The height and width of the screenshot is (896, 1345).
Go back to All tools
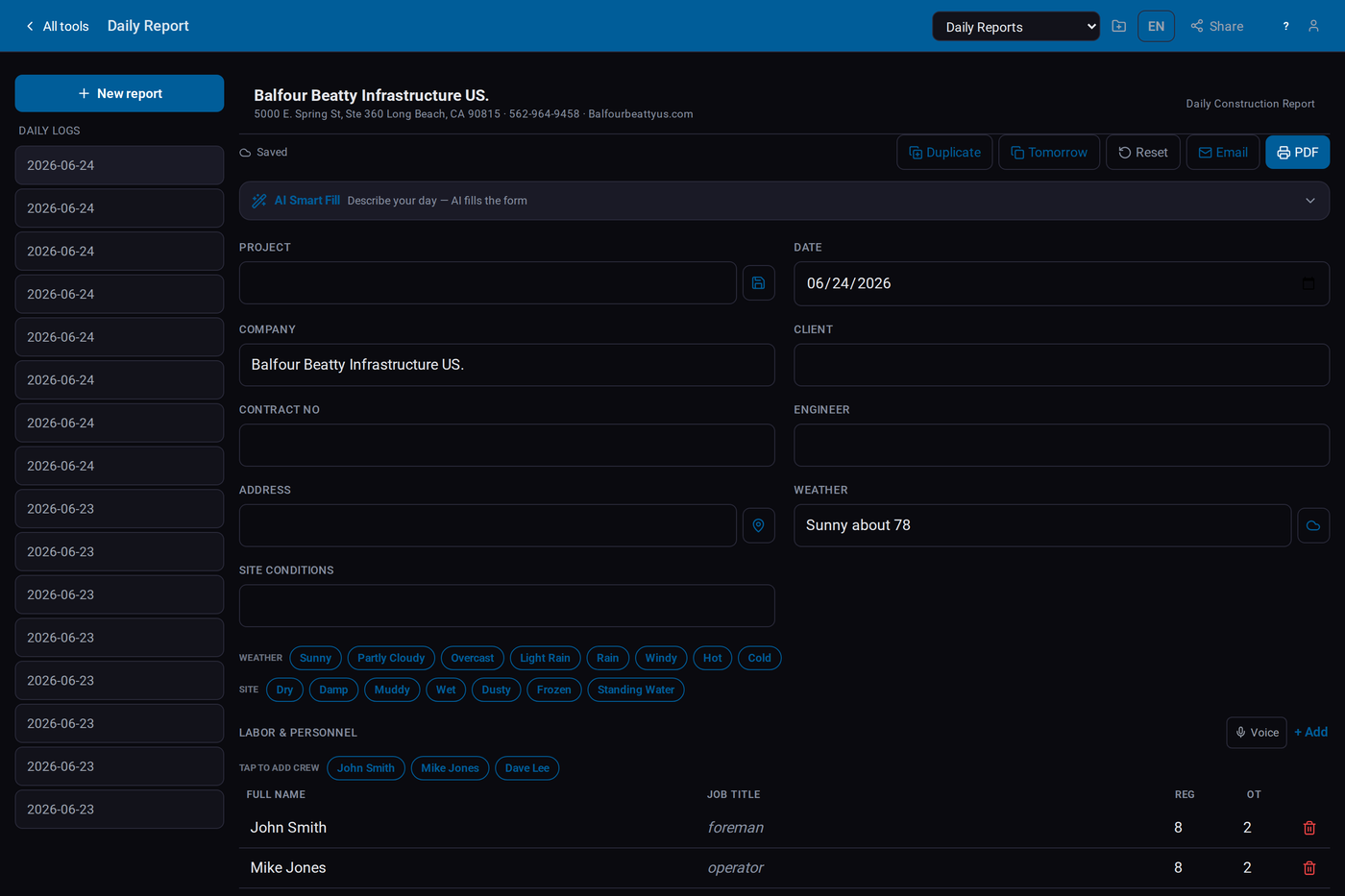pyautogui.click(x=58, y=26)
